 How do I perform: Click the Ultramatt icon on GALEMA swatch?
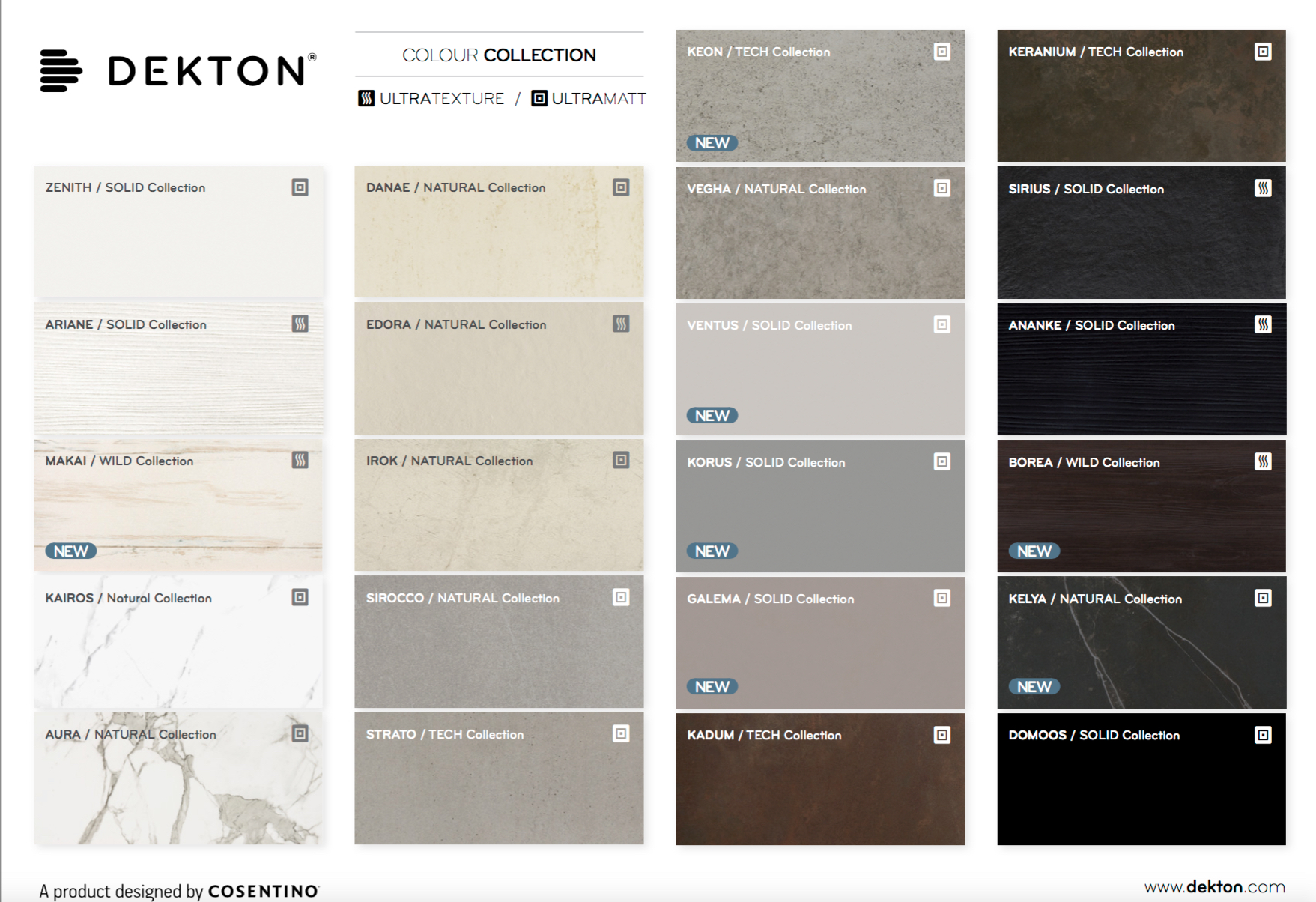point(942,598)
